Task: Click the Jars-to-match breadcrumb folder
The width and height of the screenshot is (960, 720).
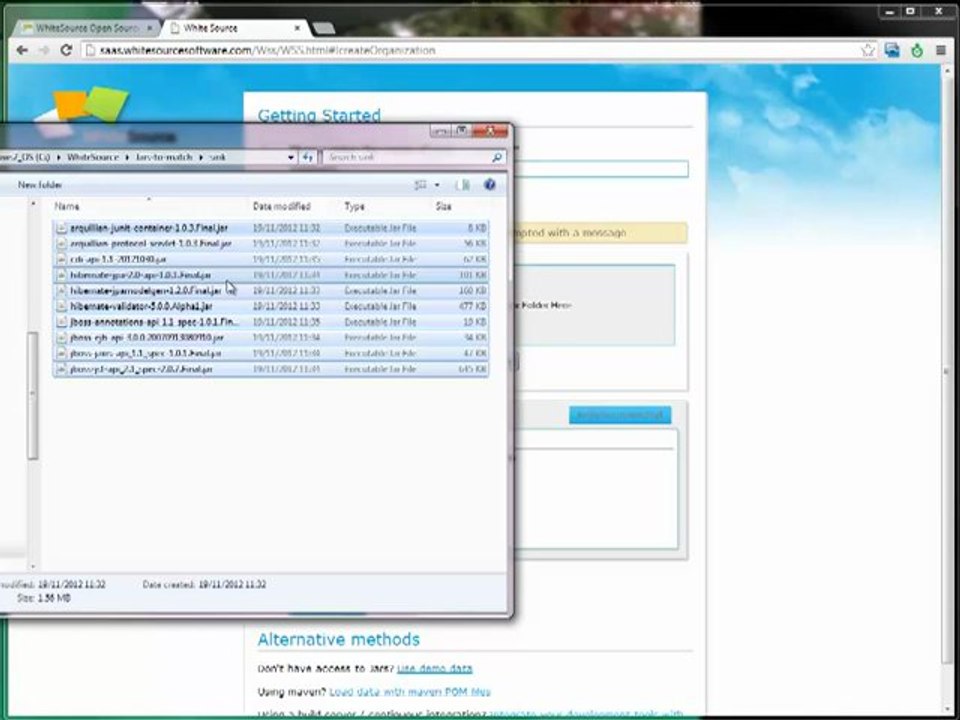Action: coord(164,157)
